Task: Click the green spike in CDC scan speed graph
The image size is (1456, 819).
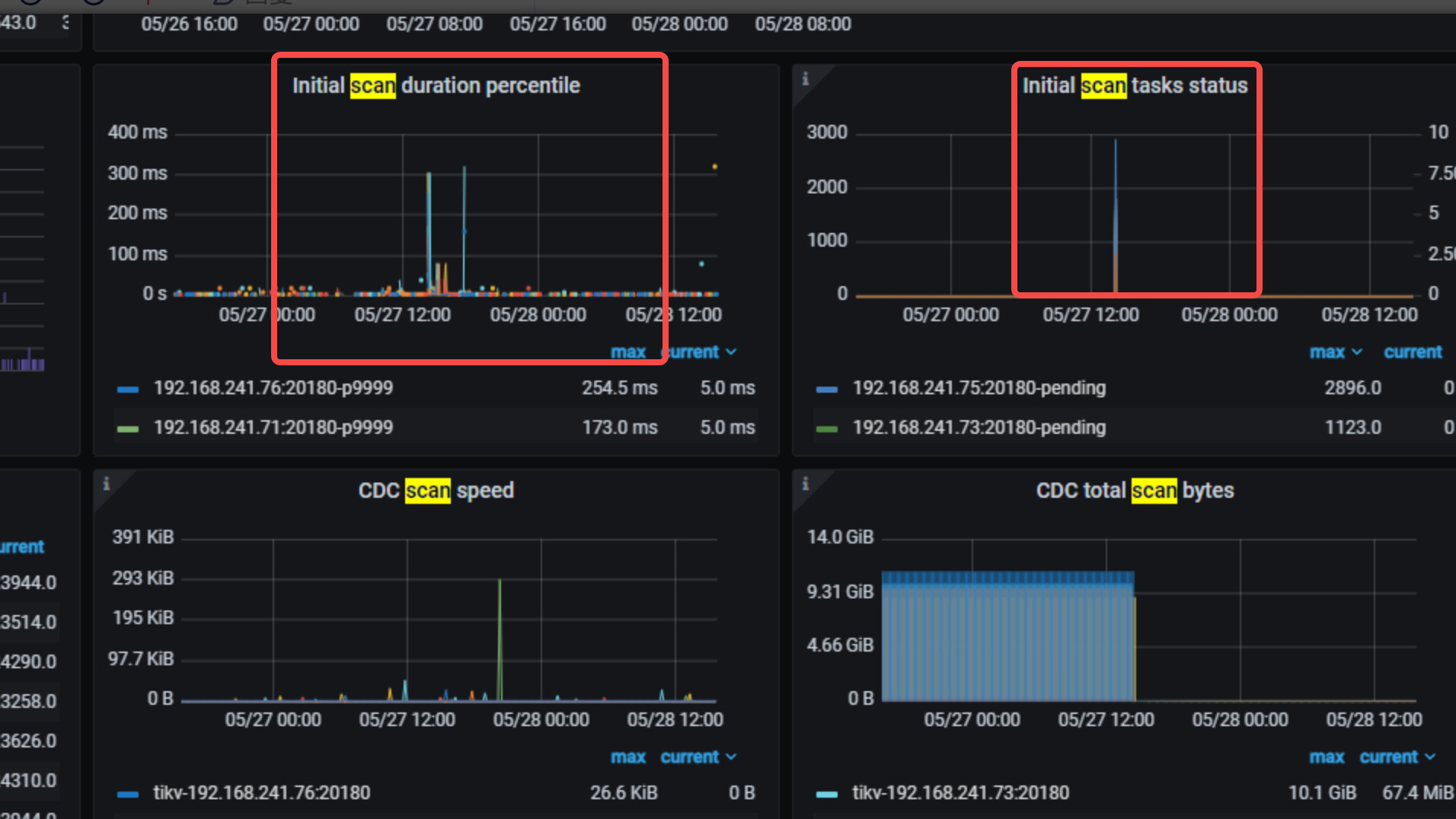Action: click(x=500, y=639)
